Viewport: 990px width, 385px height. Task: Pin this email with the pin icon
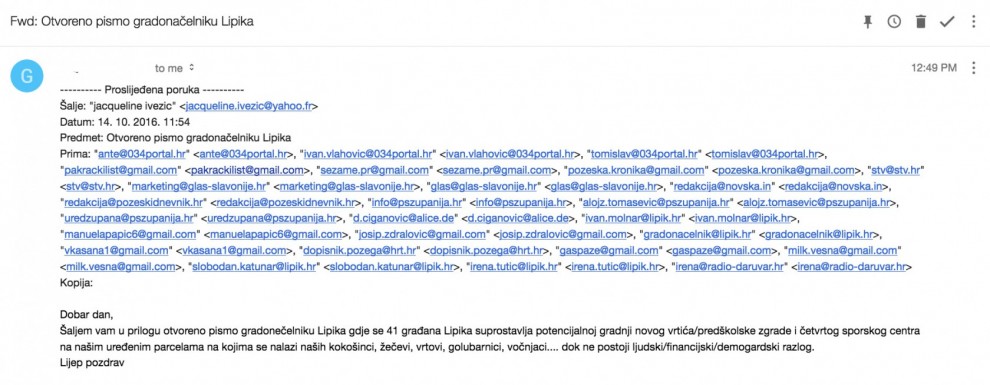pyautogui.click(x=868, y=21)
